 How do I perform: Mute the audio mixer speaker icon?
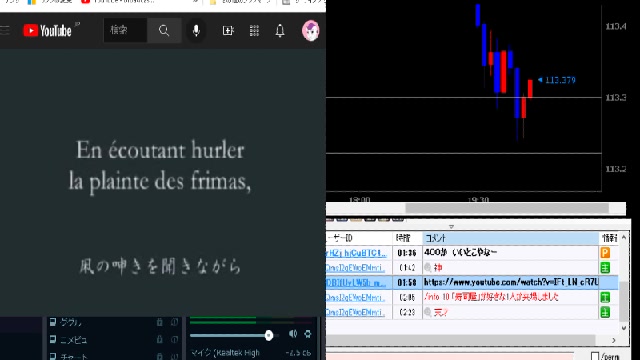pyautogui.click(x=293, y=334)
